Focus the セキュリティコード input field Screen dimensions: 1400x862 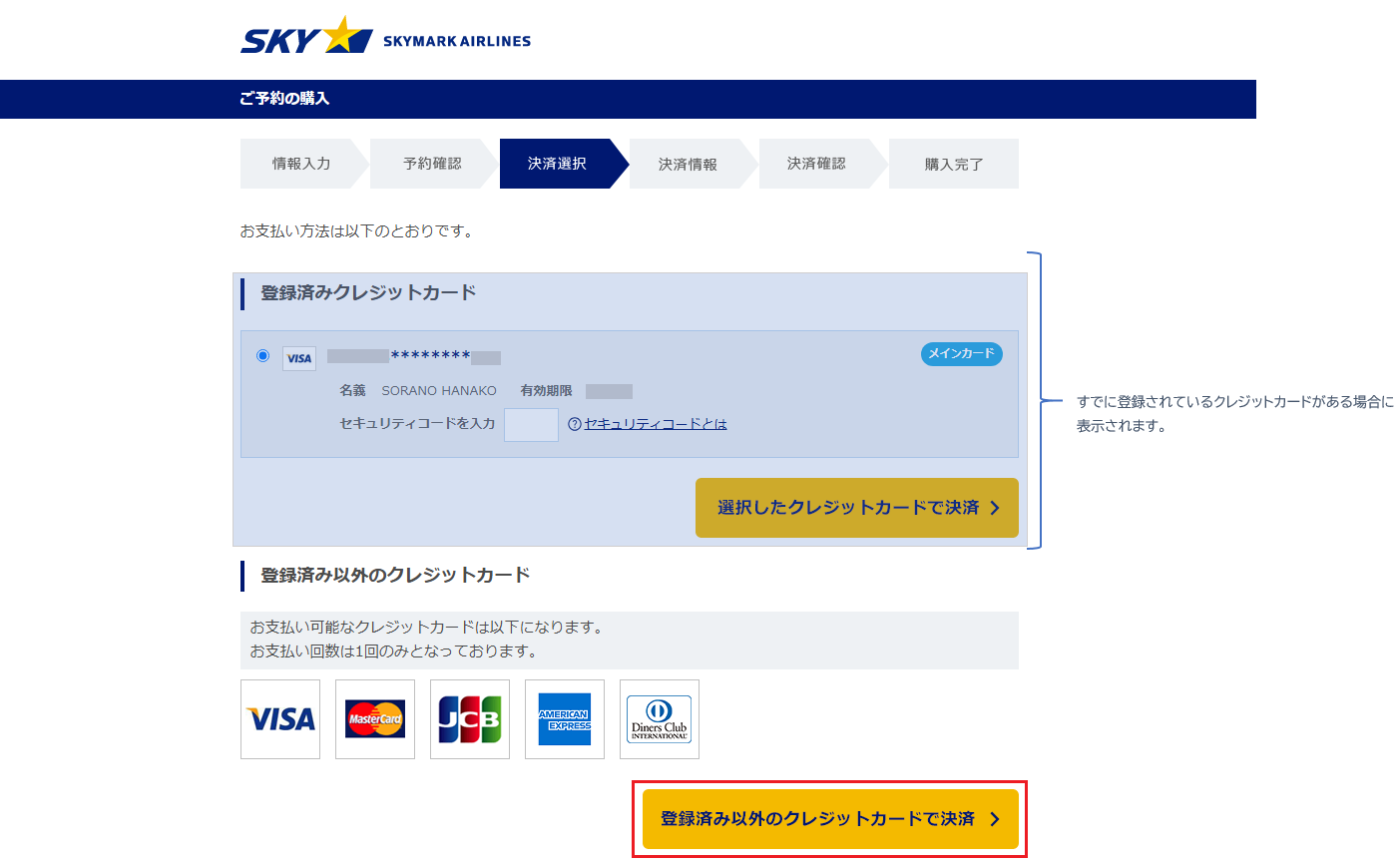pyautogui.click(x=531, y=424)
